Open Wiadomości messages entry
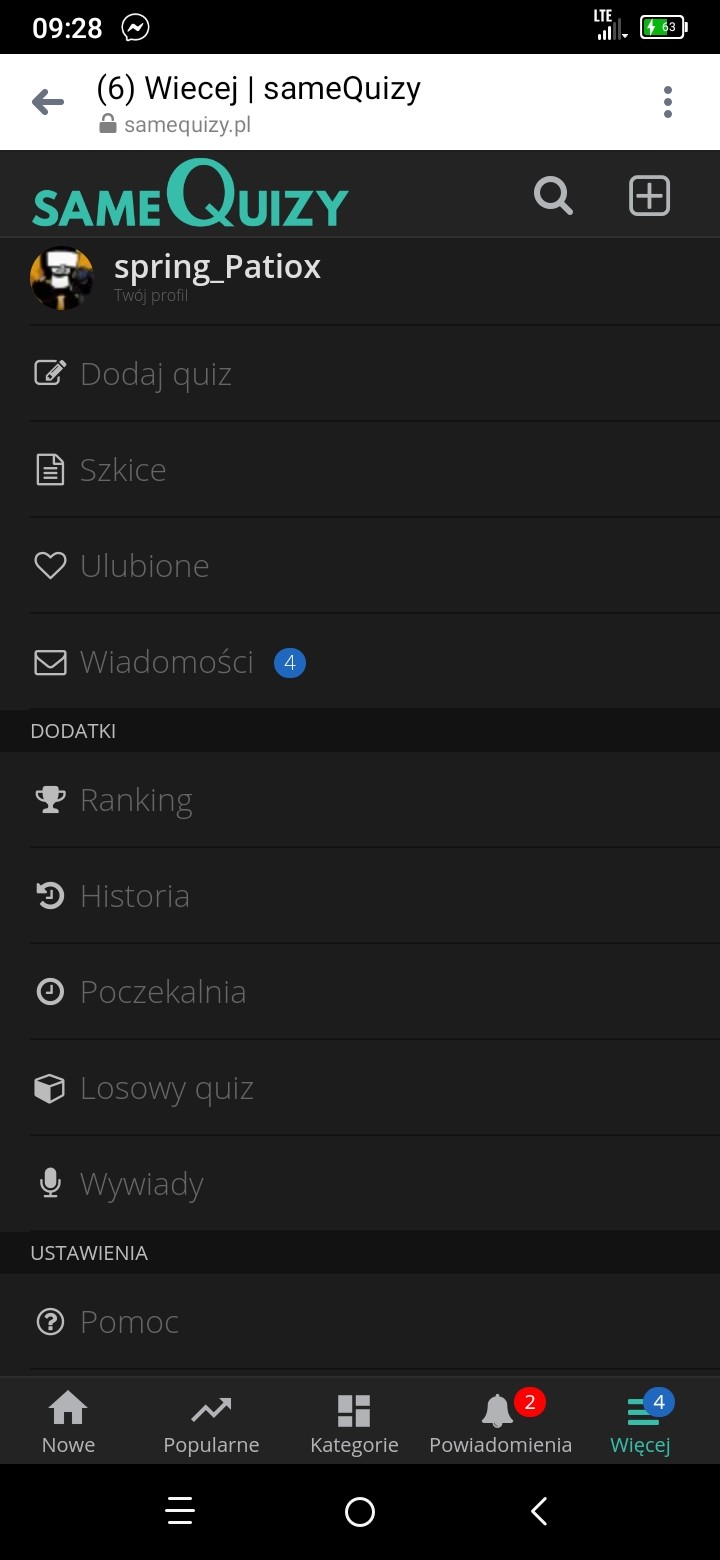 [x=167, y=662]
